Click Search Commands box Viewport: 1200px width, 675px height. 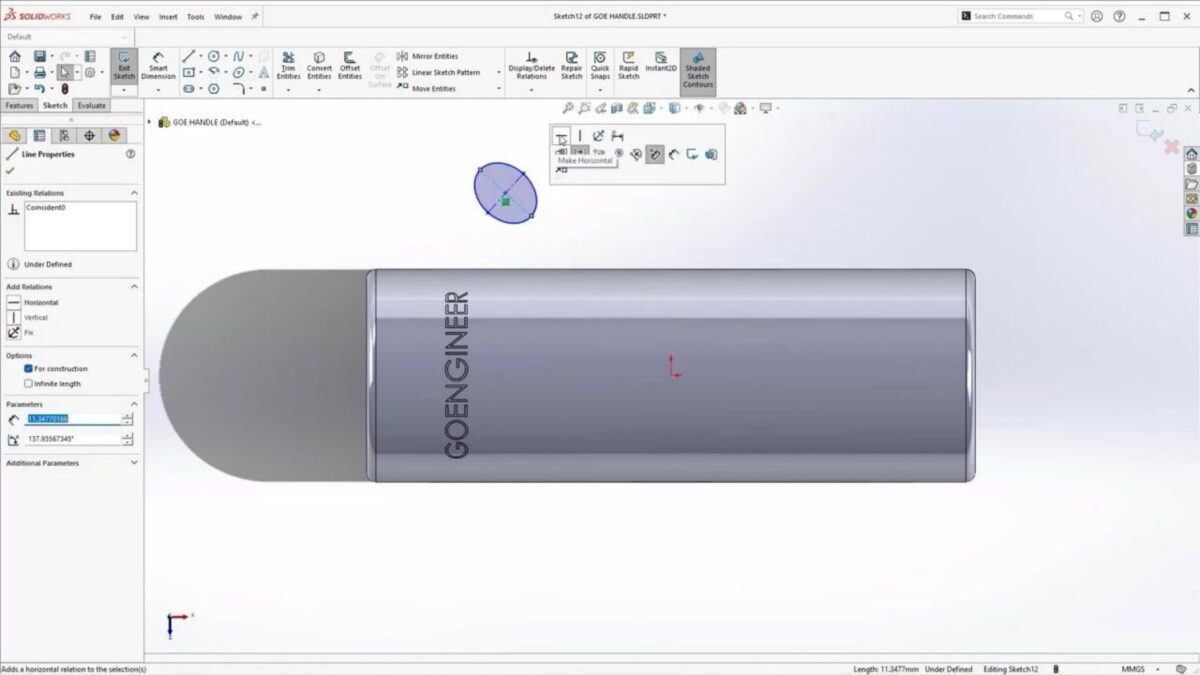coord(1020,16)
